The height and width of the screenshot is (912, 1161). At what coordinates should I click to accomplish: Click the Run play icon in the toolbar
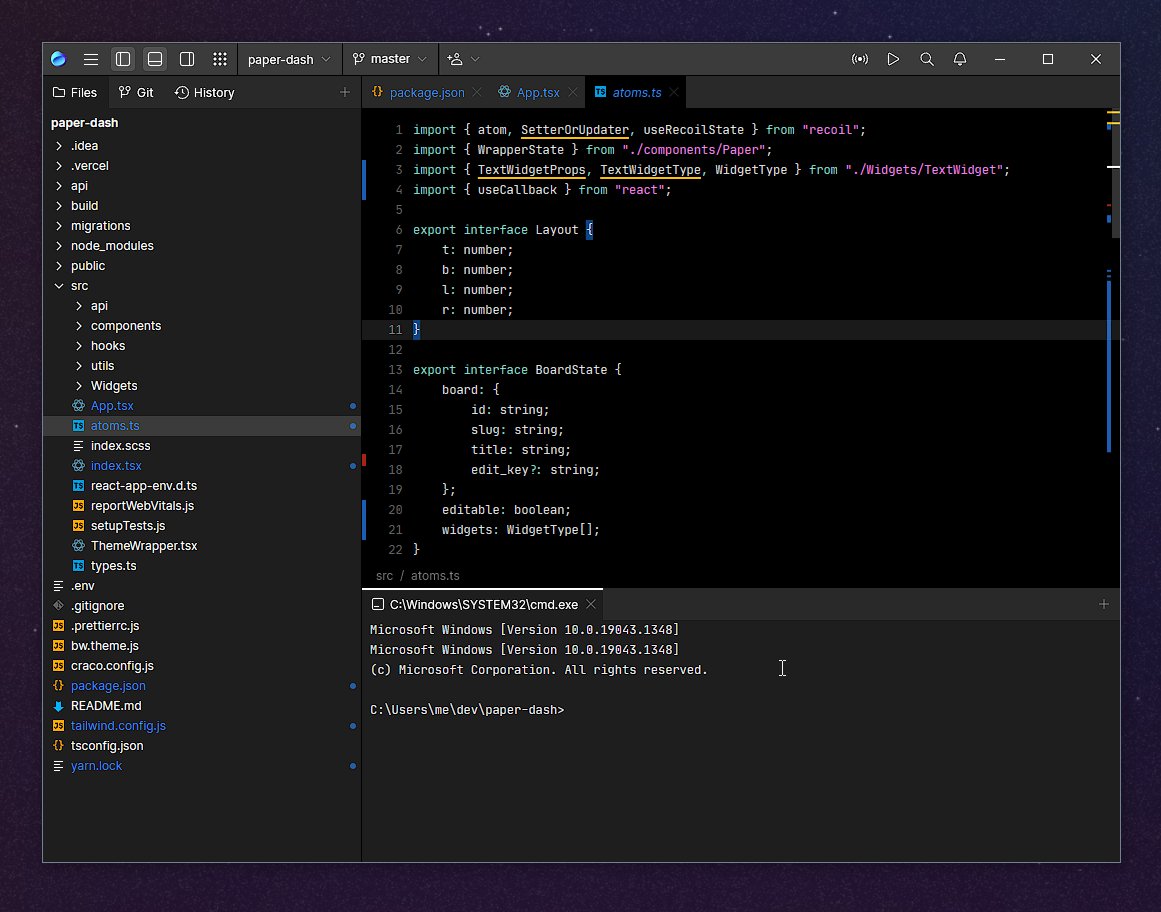[893, 59]
